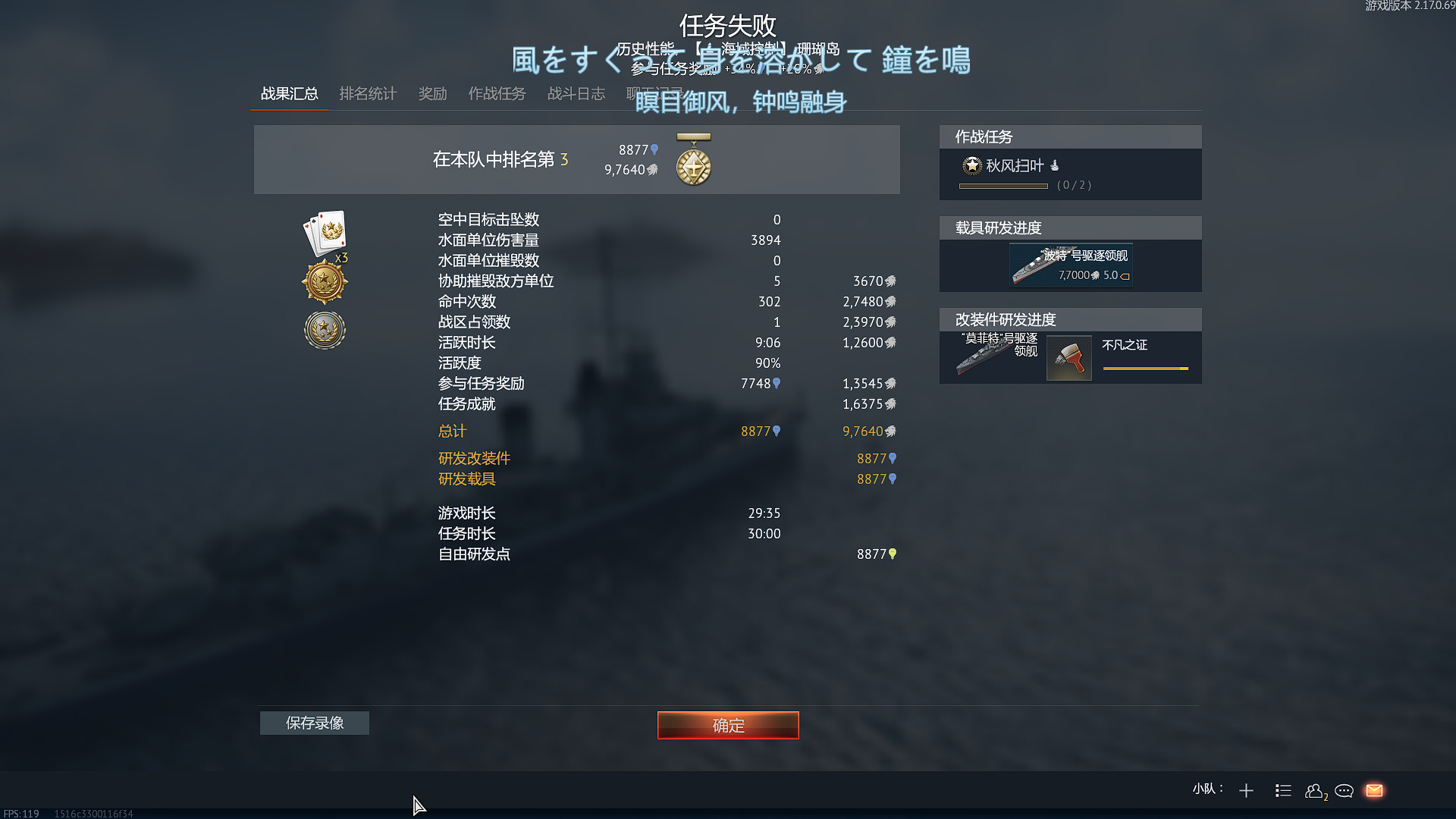Switch to the 排名统计 tab

click(368, 93)
